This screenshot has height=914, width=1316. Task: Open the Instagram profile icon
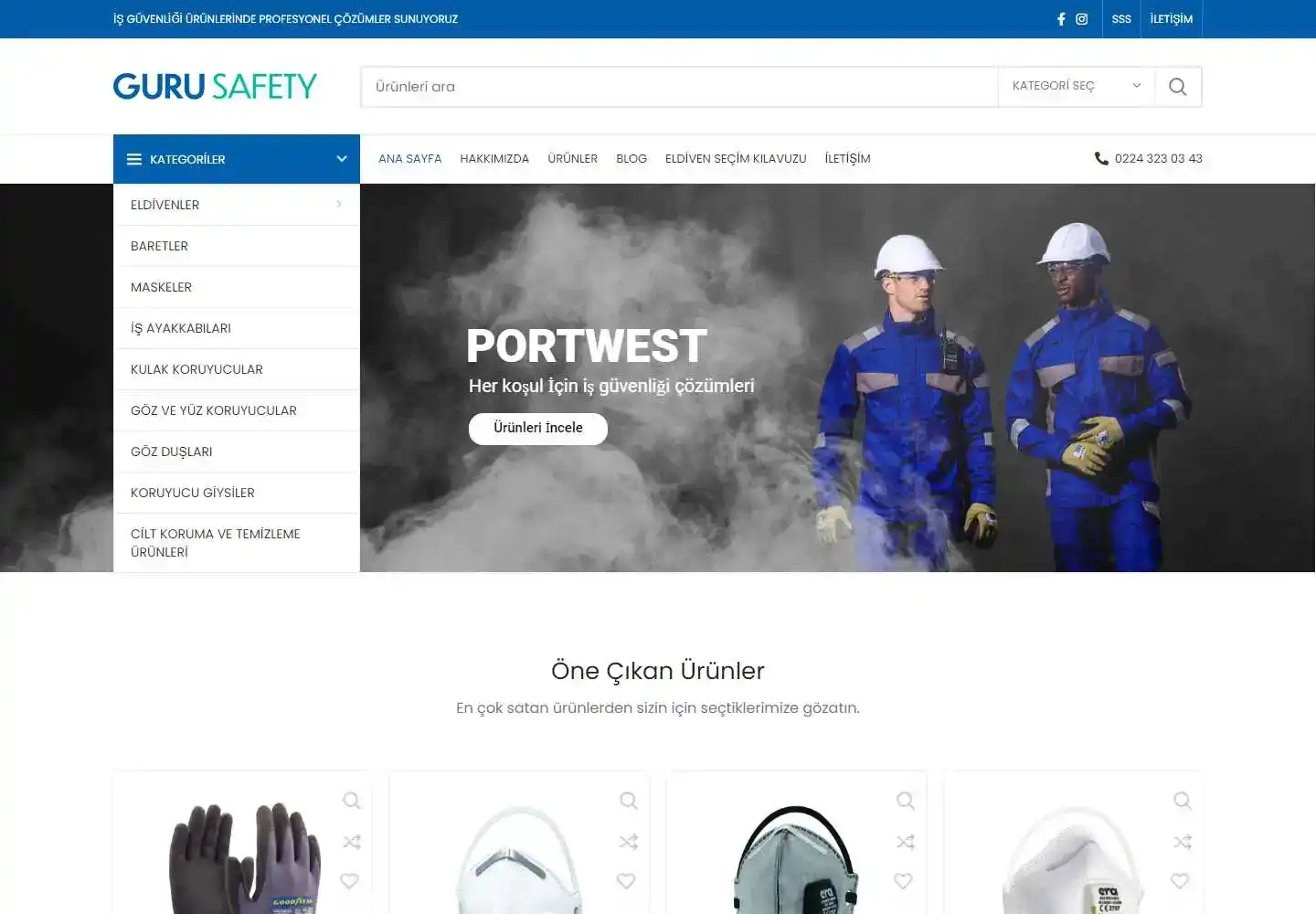tap(1082, 19)
